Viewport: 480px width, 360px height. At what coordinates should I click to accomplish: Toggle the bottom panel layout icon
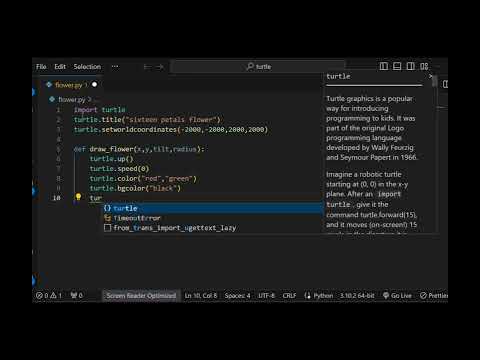tap(397, 66)
